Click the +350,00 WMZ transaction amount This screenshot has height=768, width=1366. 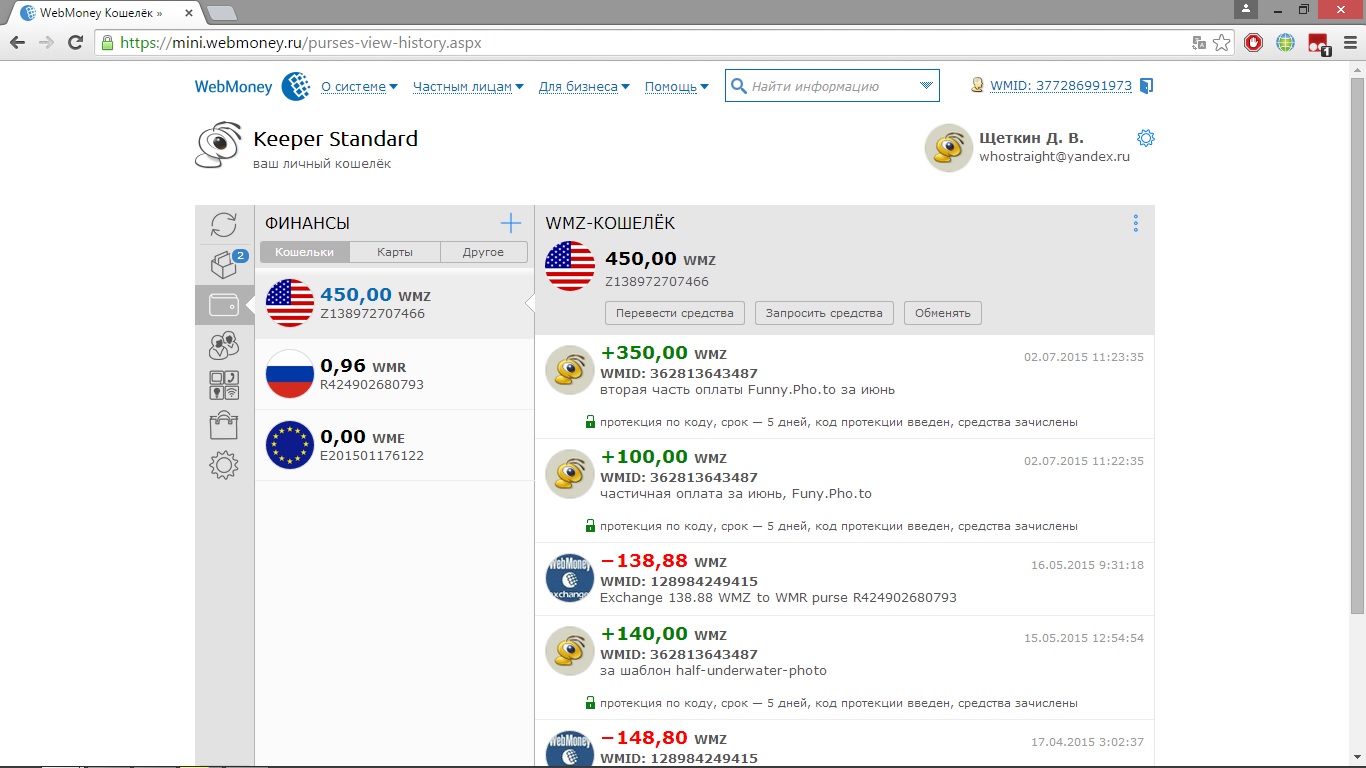[664, 353]
